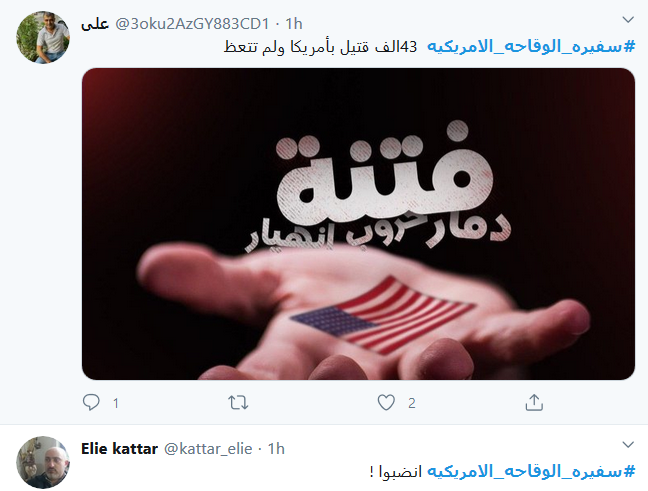Screen dimensions: 648x491
Task: Open the first tweet's 1h timestamp
Action: click(294, 24)
